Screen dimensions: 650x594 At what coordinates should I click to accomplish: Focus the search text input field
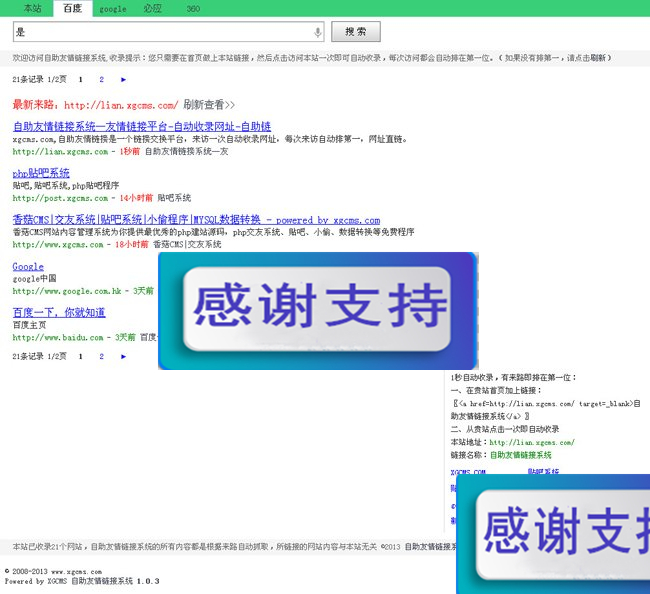coord(168,32)
